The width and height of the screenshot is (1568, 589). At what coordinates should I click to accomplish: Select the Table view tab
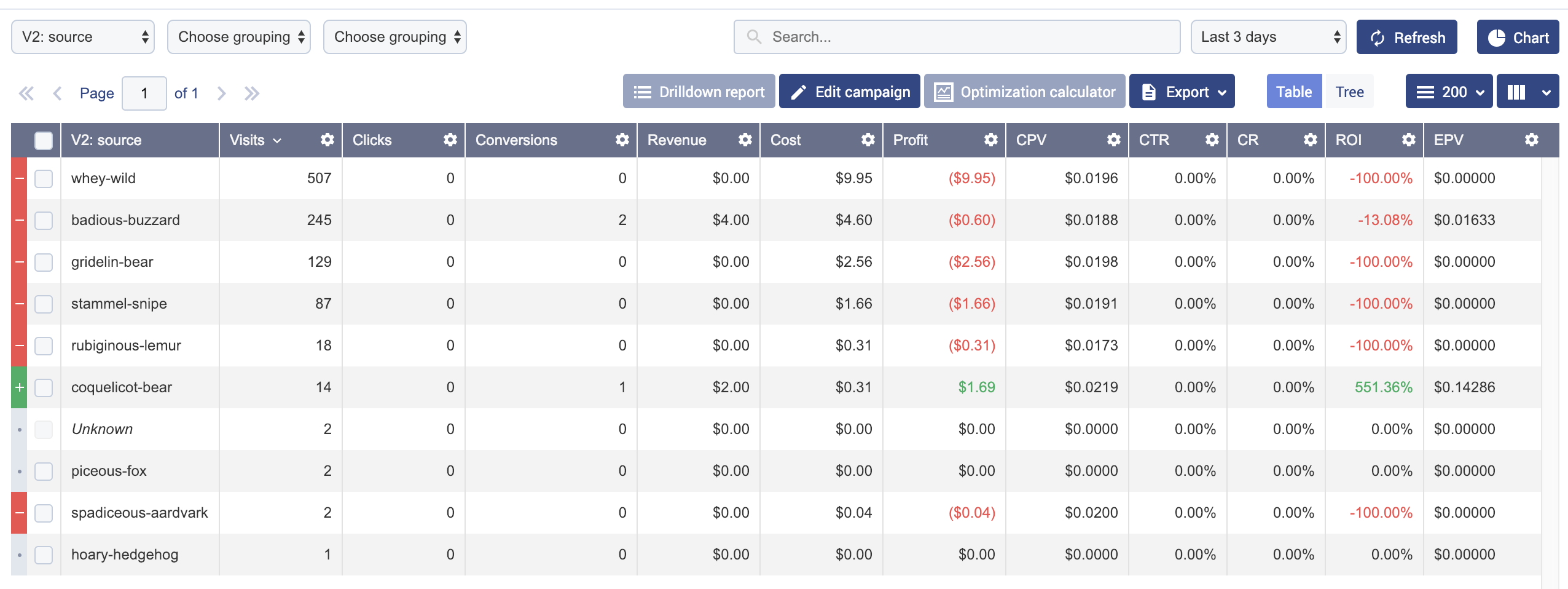tap(1293, 92)
